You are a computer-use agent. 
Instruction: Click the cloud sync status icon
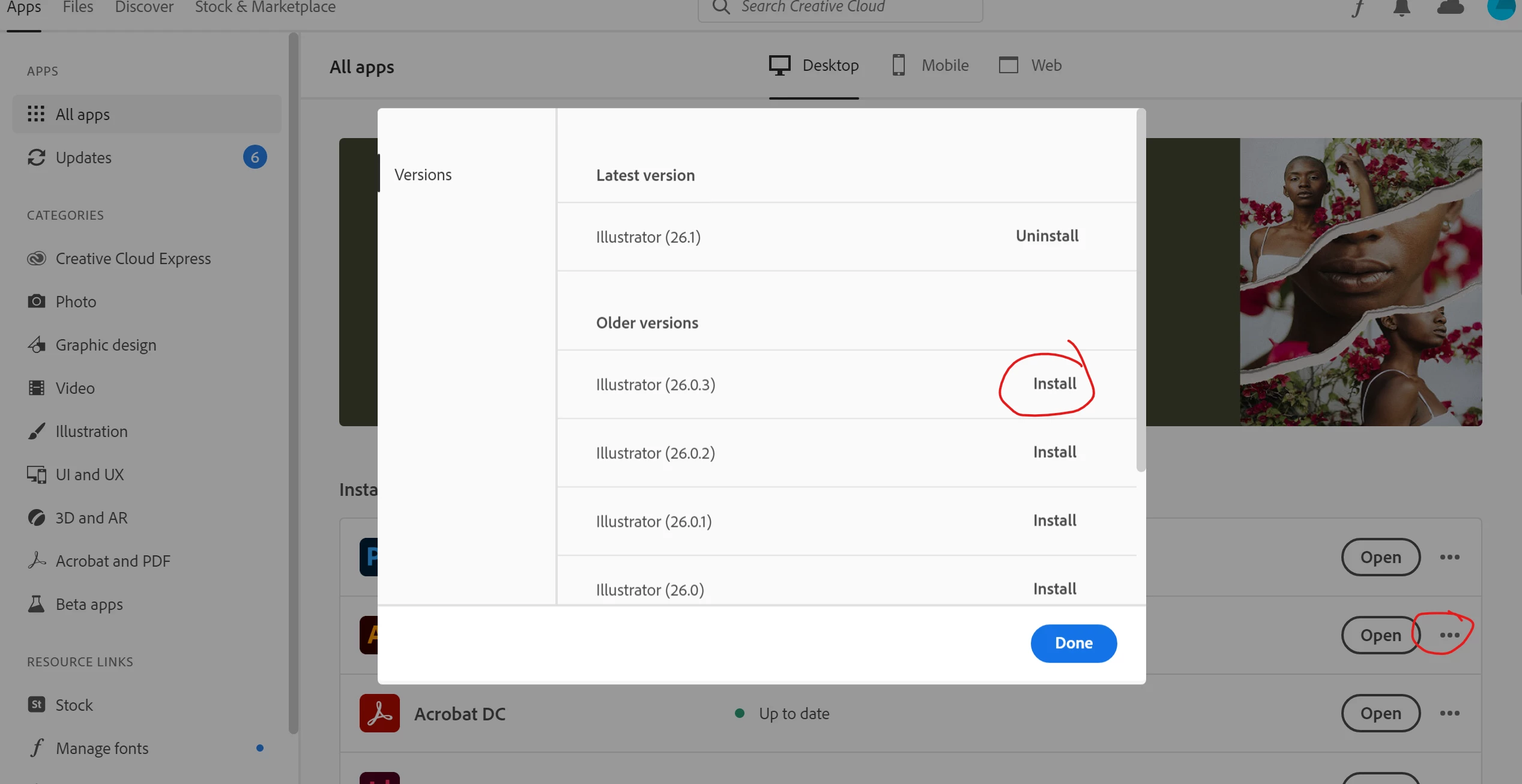(1450, 8)
